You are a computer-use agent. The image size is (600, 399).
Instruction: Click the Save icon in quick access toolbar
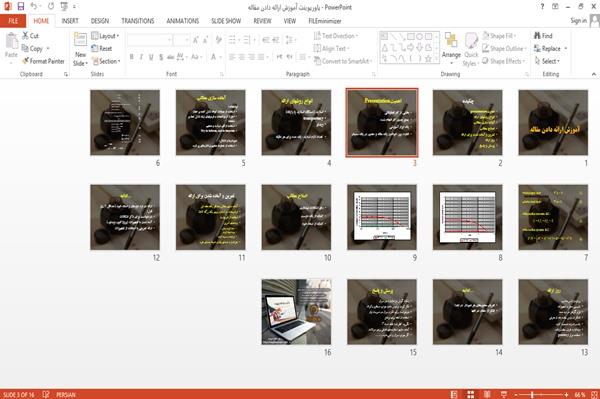pyautogui.click(x=21, y=7)
